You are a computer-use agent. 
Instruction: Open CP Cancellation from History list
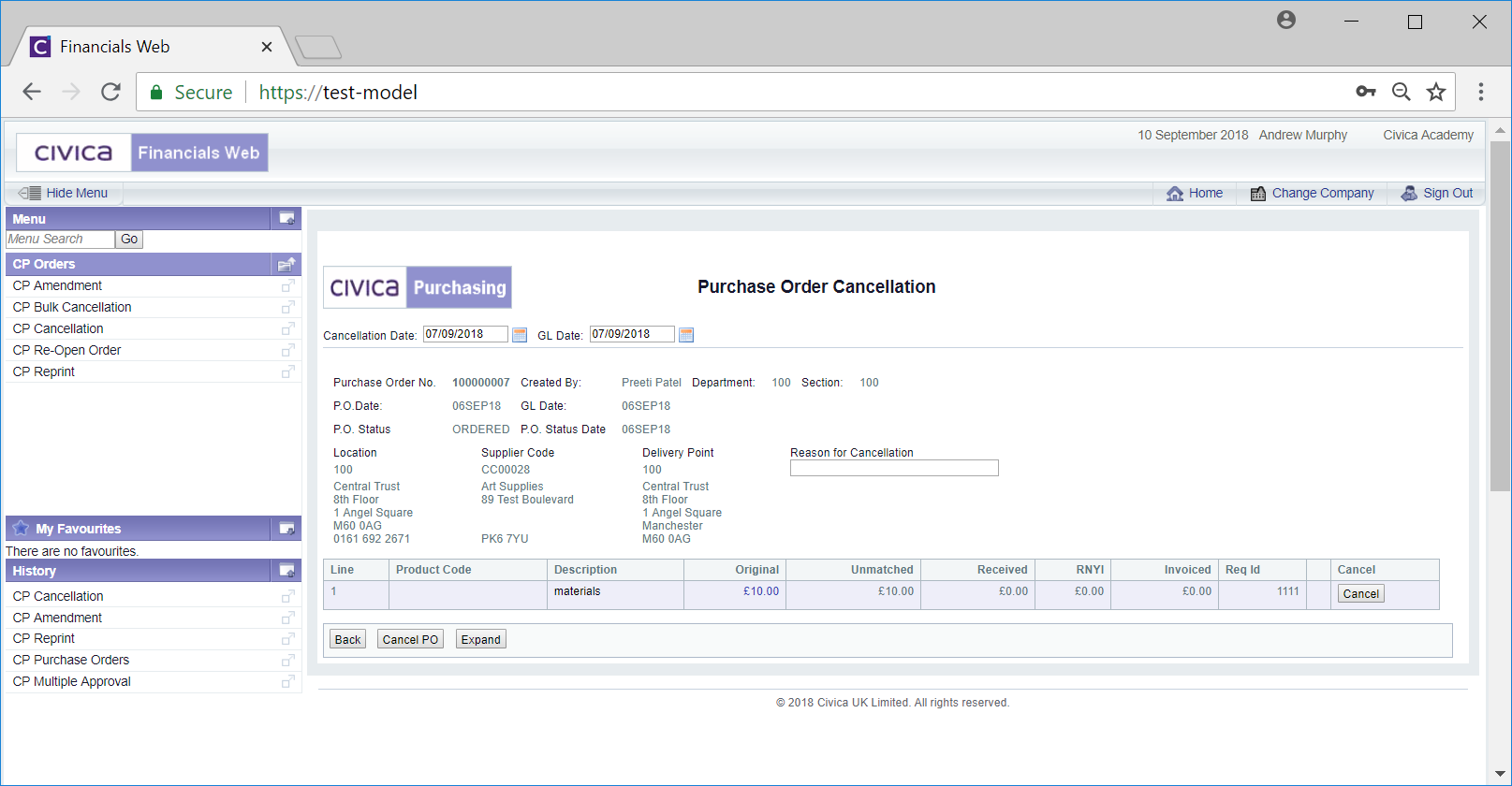pyautogui.click(x=58, y=596)
